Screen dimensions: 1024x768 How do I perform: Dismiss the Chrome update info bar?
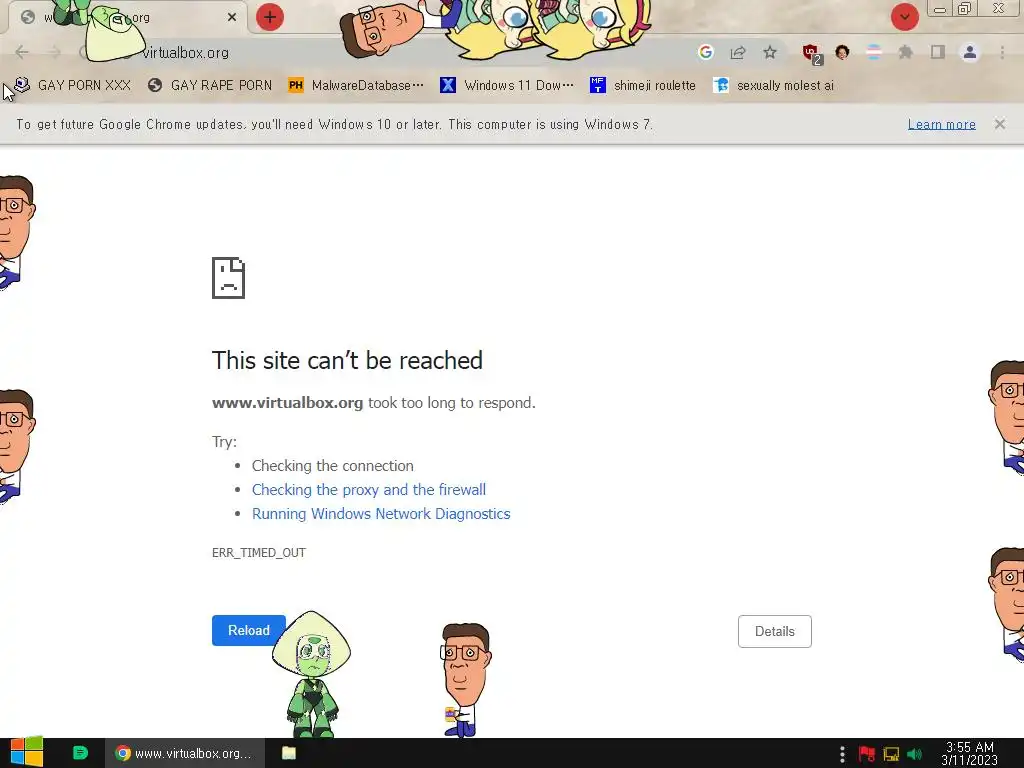click(x=1000, y=124)
